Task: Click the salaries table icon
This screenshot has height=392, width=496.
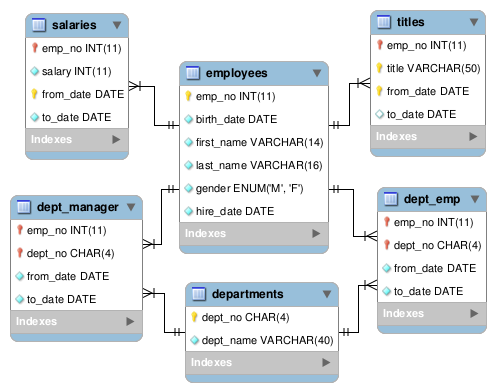Action: (38, 25)
